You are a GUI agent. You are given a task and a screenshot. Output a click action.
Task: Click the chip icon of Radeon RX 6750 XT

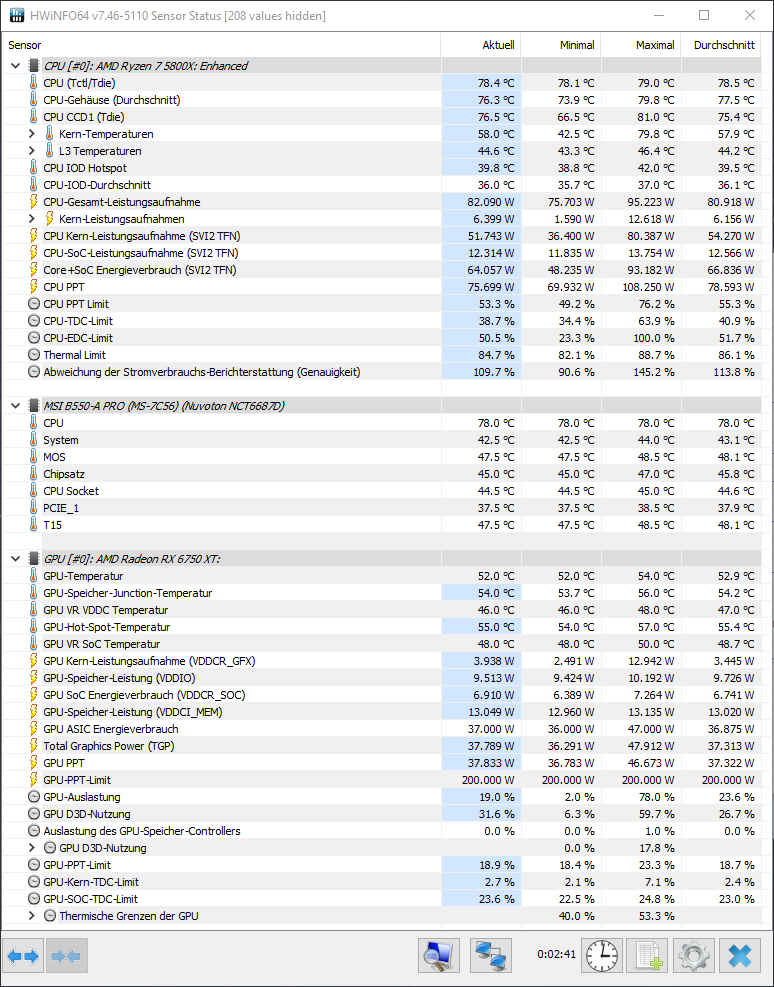pos(34,558)
